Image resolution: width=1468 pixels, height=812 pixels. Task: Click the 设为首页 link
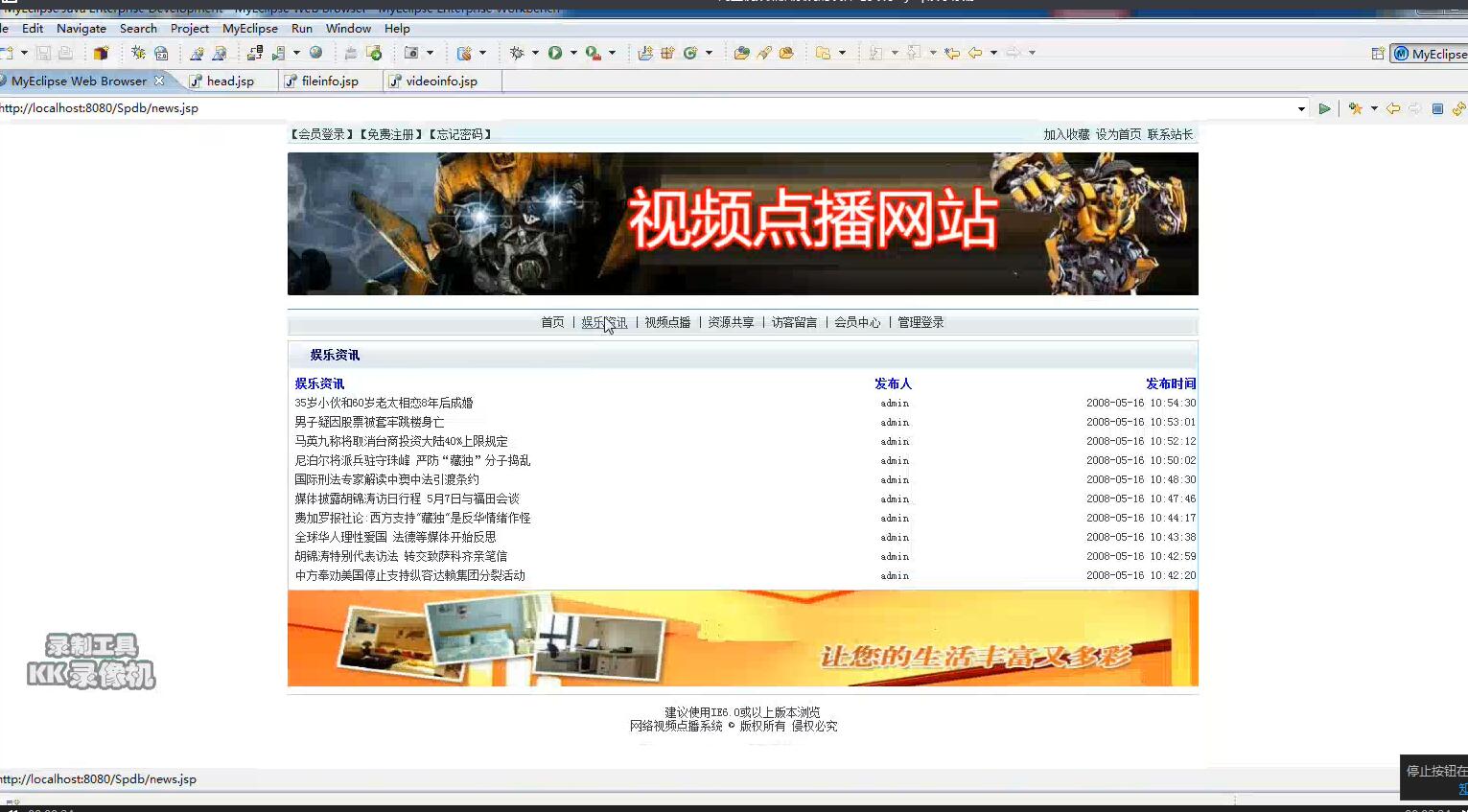[x=1118, y=135]
